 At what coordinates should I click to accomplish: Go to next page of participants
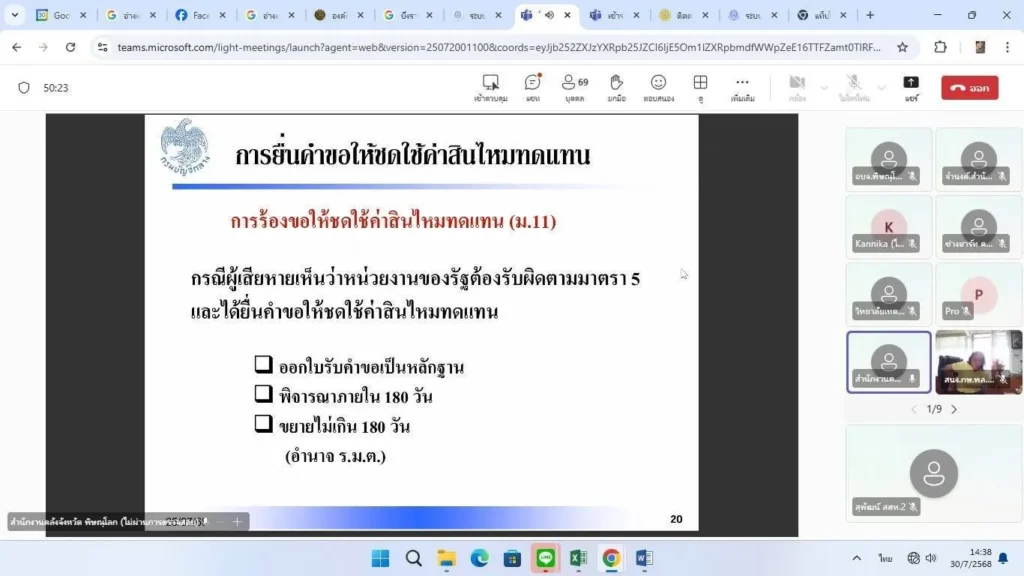pos(954,409)
